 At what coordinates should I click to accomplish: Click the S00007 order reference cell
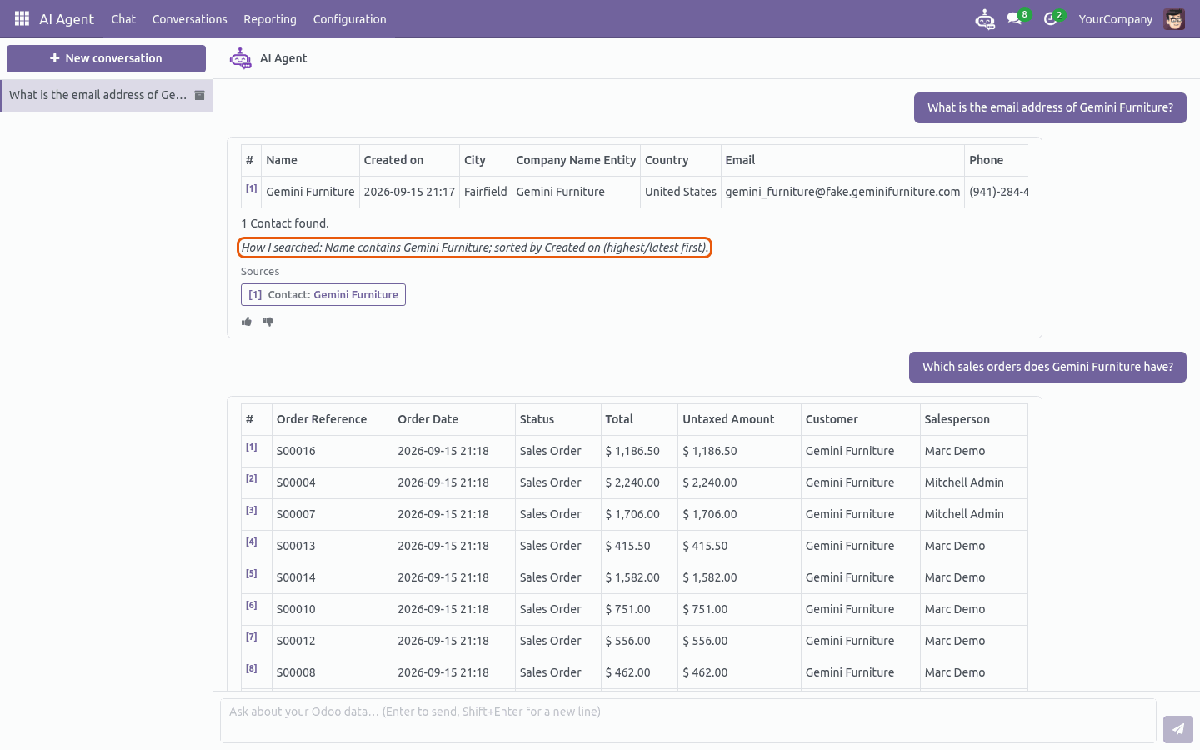(x=332, y=514)
